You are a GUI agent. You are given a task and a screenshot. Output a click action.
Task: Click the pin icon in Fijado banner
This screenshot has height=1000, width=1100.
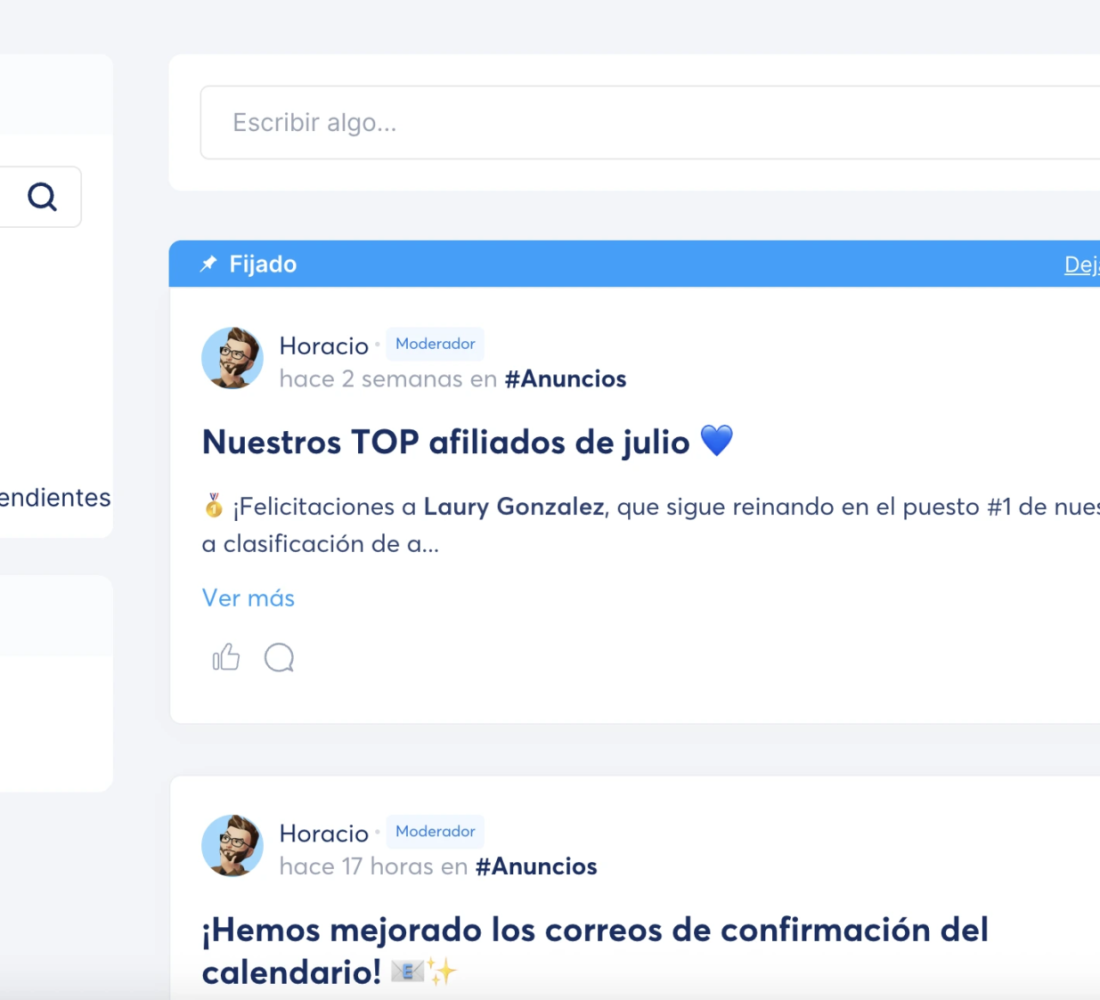tap(208, 264)
